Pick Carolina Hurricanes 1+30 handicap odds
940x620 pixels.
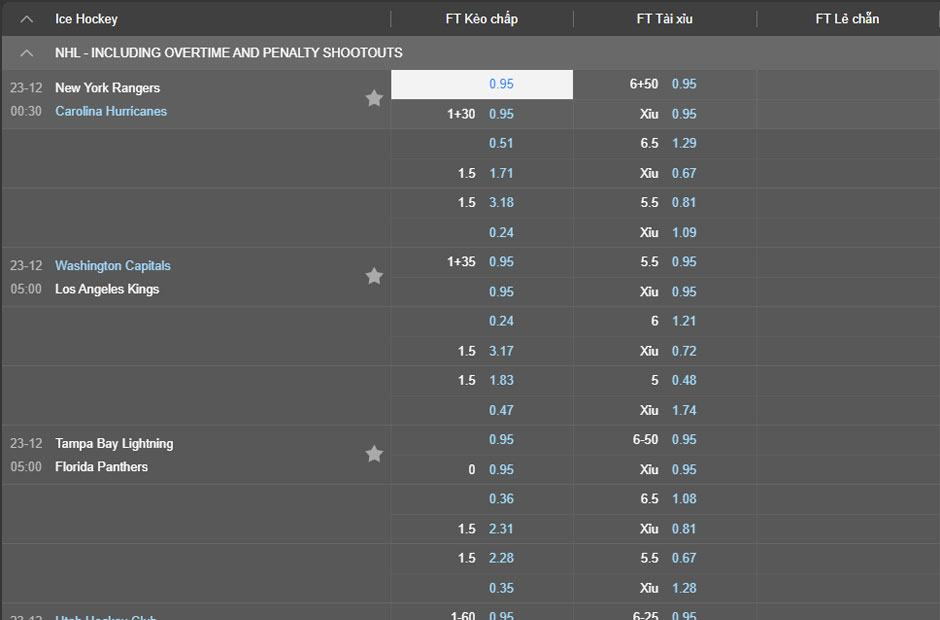(x=501, y=114)
